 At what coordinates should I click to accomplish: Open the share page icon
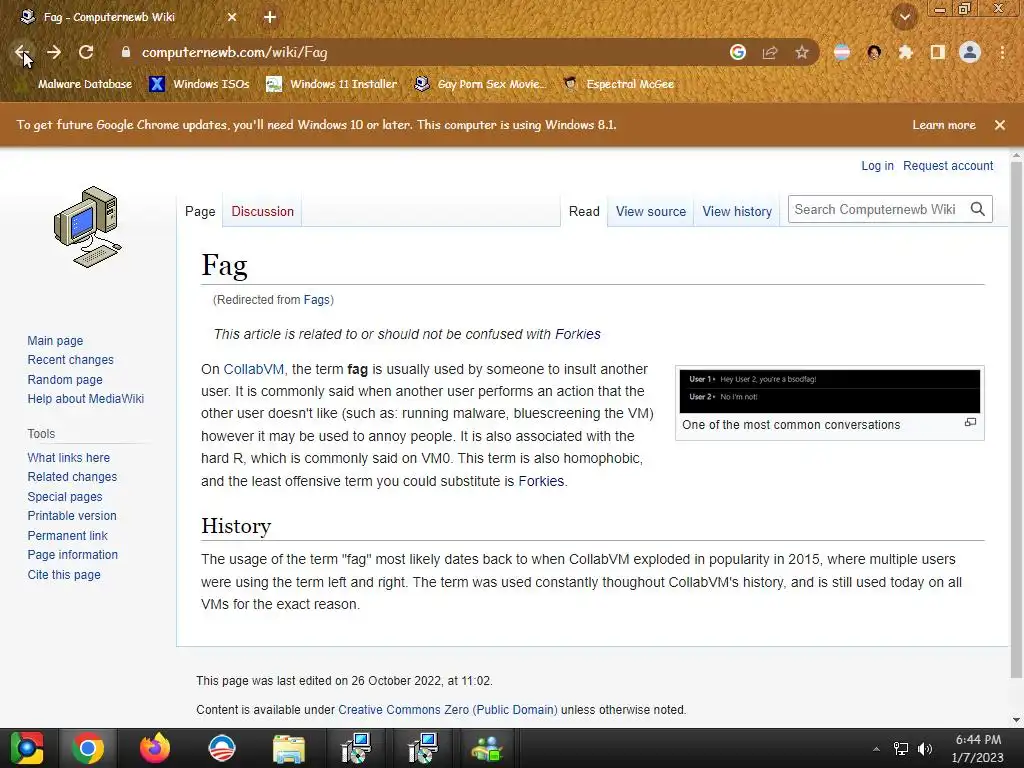tap(770, 52)
